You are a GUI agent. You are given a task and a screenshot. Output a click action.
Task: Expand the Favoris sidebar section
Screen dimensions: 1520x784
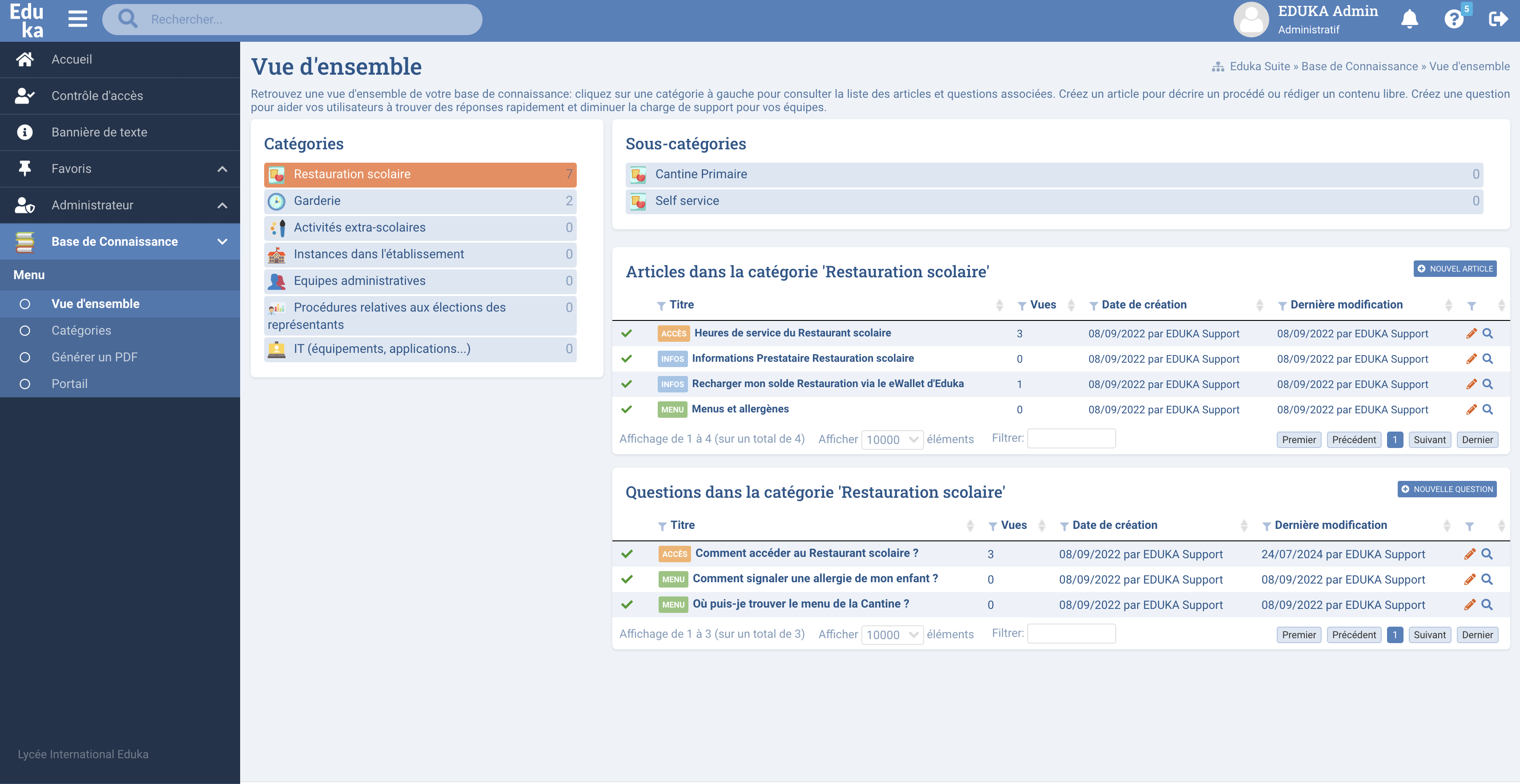pos(222,169)
